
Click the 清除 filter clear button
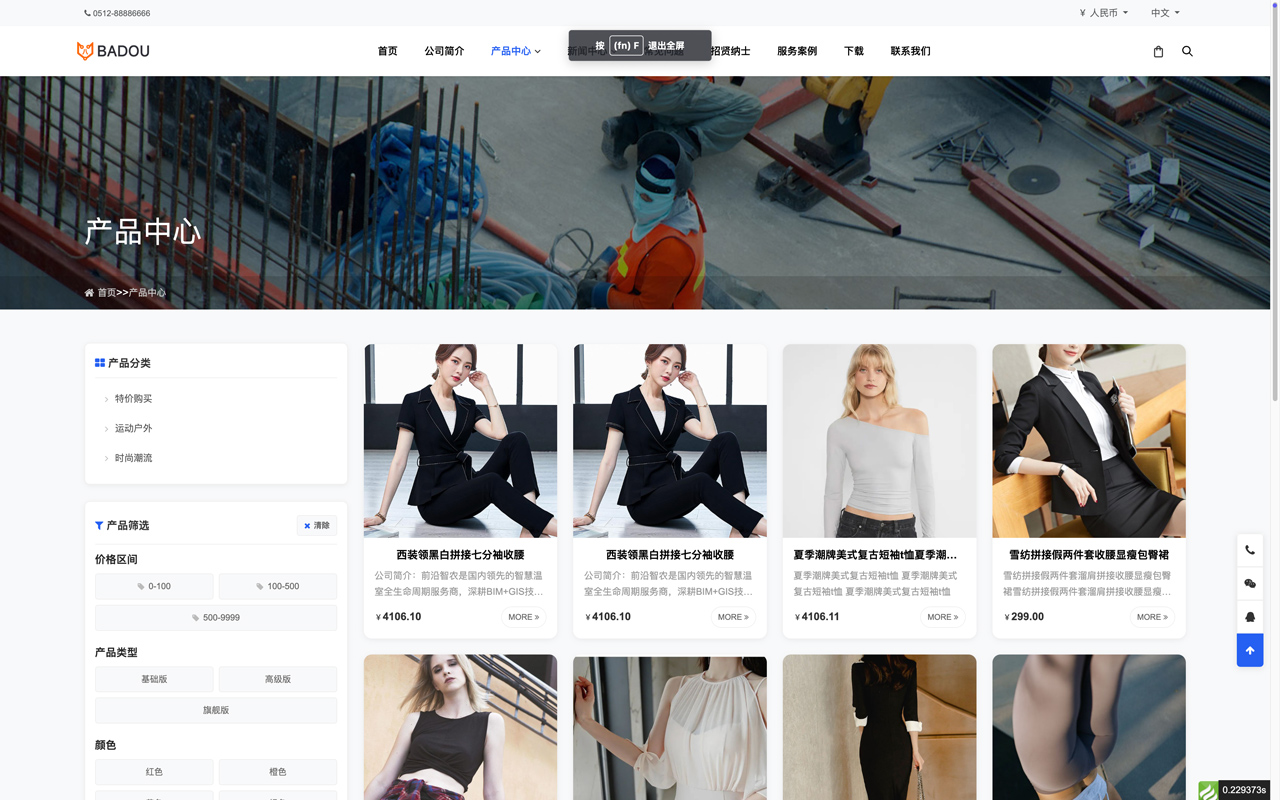point(316,524)
